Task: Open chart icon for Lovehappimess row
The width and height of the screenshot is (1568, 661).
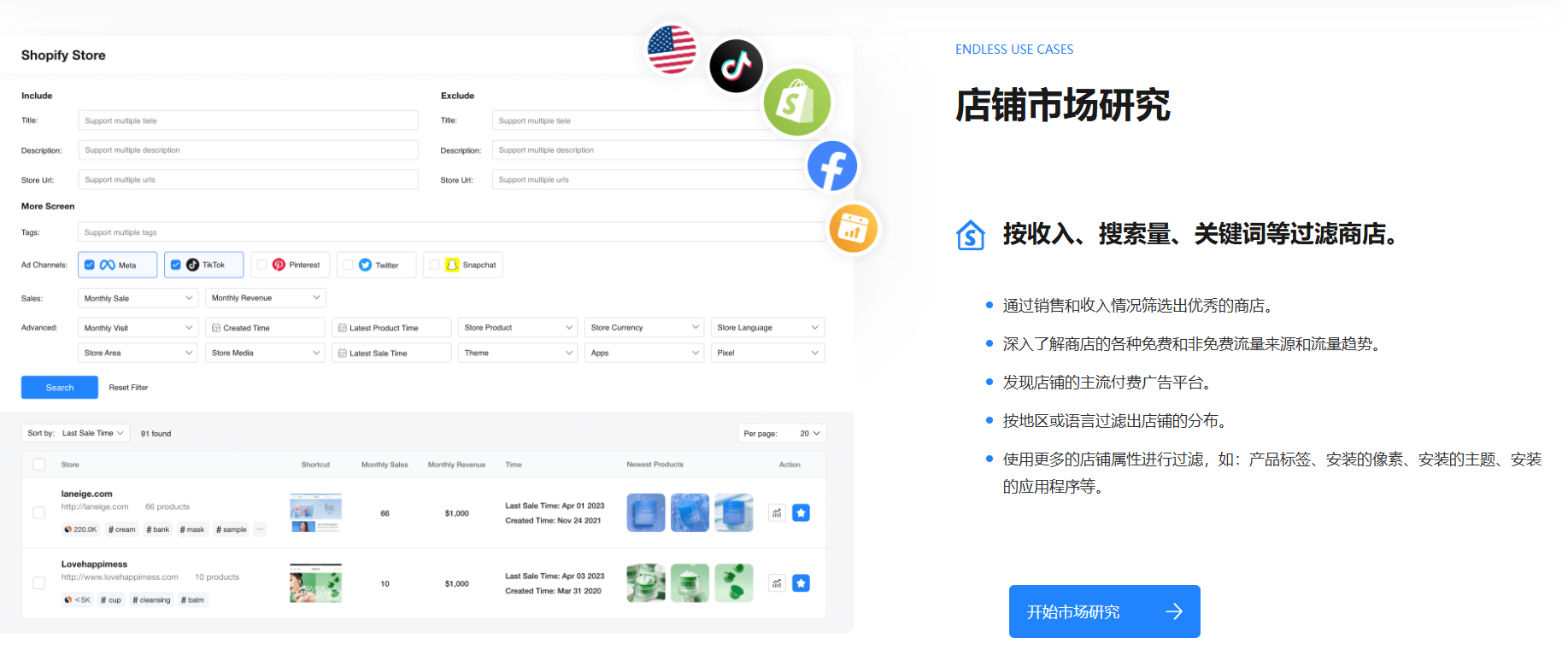Action: click(777, 583)
